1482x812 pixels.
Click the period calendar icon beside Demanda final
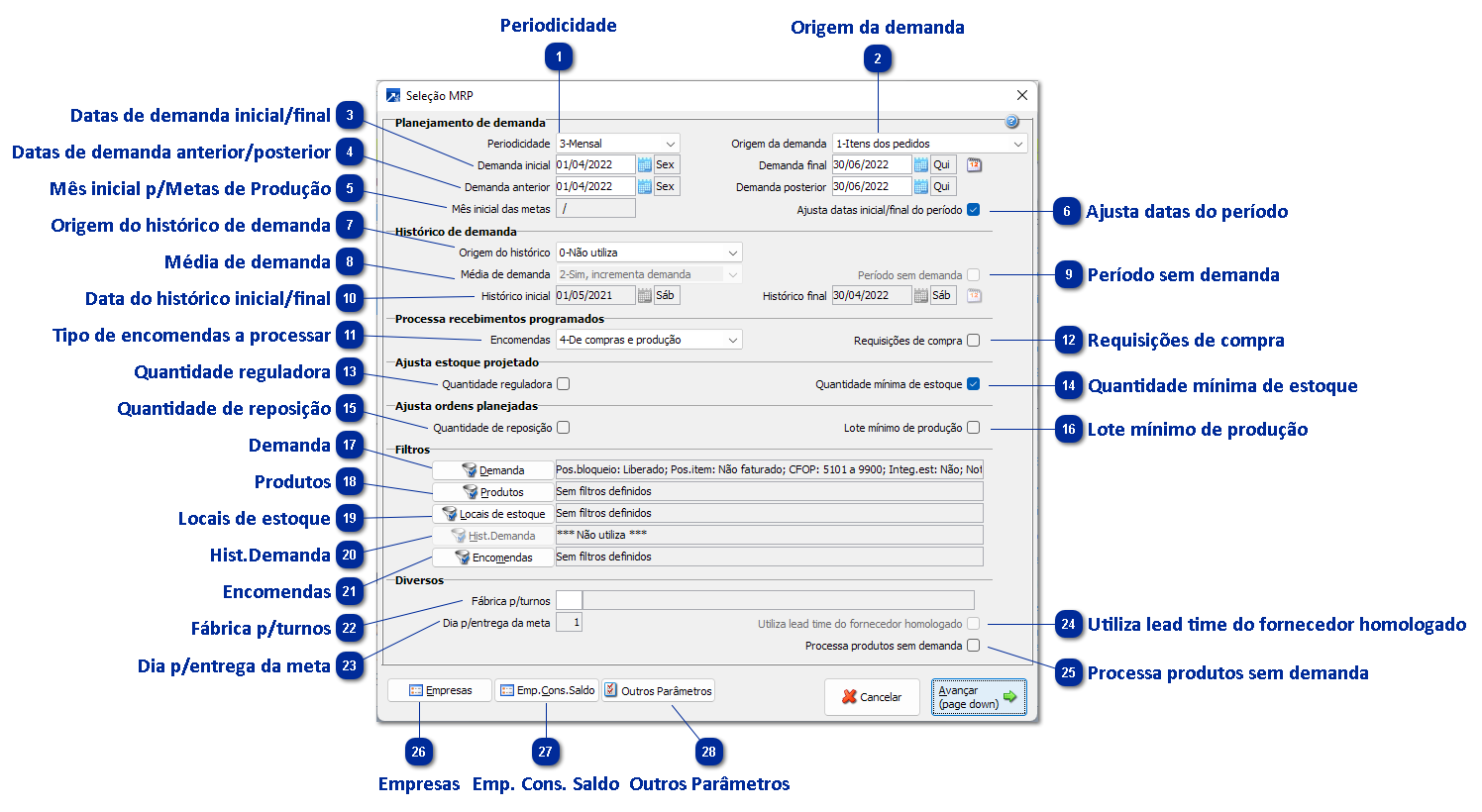(x=974, y=165)
